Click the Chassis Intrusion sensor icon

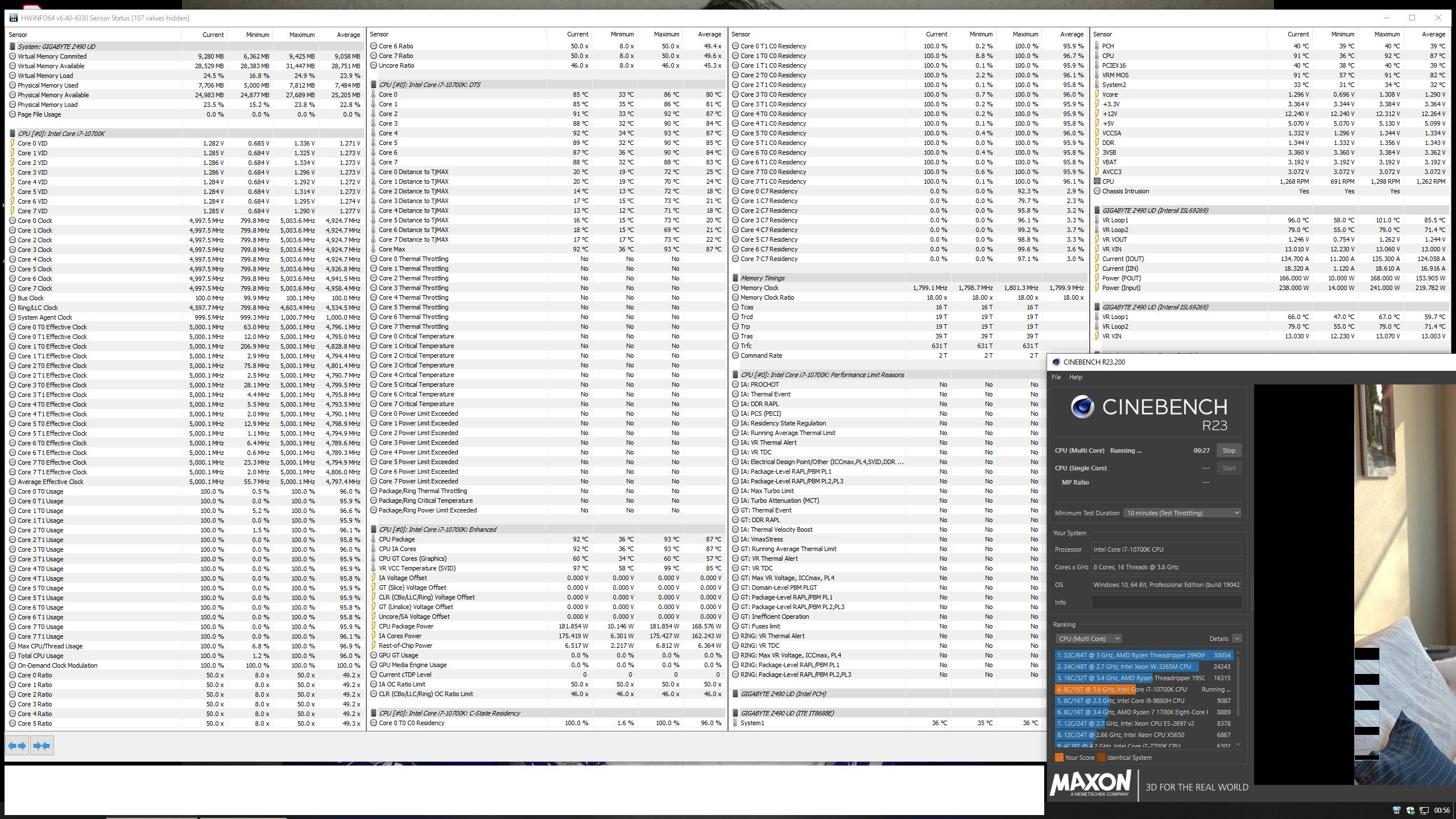1097,191
